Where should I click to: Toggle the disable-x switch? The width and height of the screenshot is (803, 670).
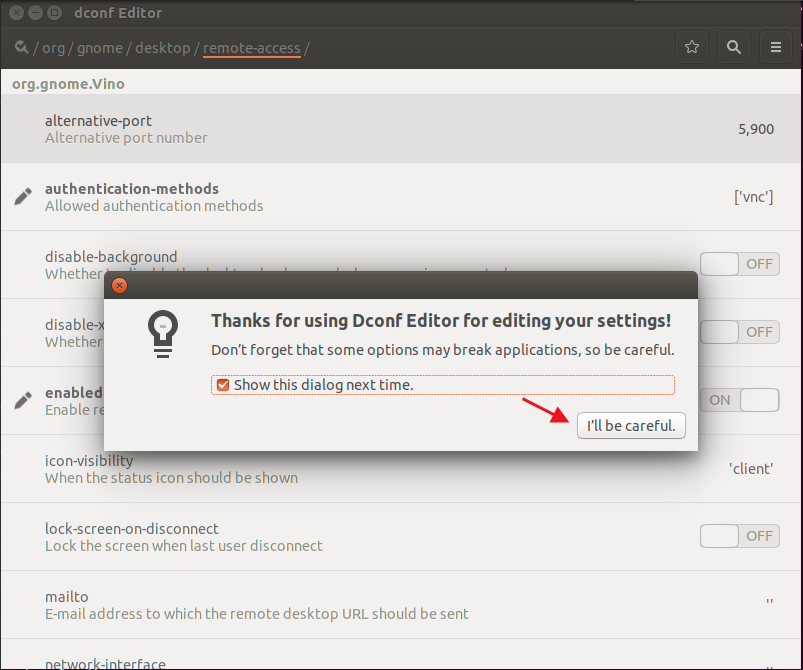point(739,332)
